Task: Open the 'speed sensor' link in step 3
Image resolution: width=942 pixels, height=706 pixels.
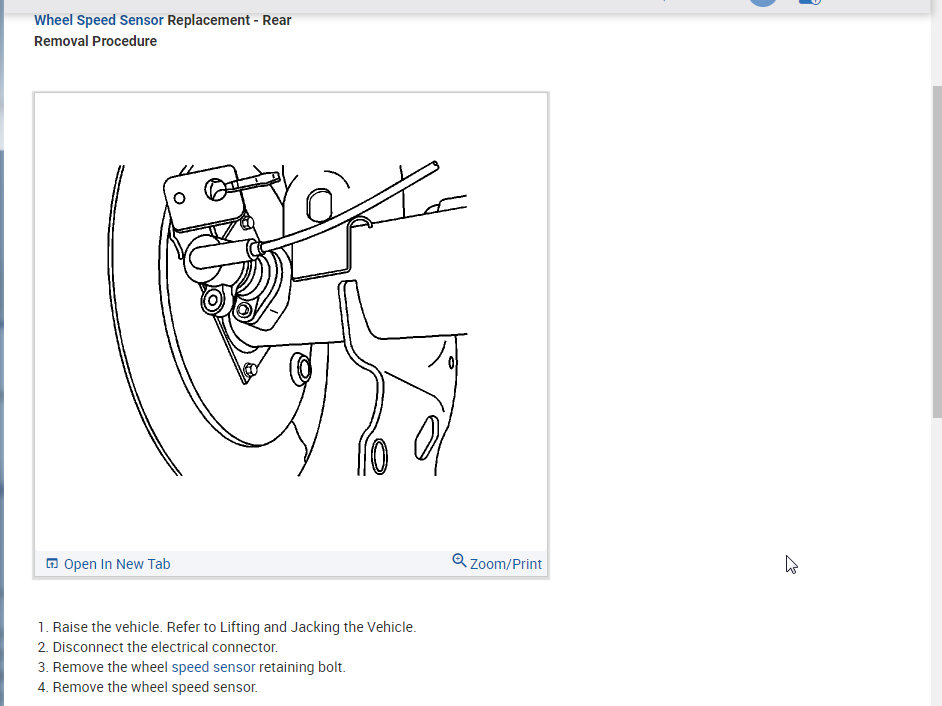Action: click(213, 667)
